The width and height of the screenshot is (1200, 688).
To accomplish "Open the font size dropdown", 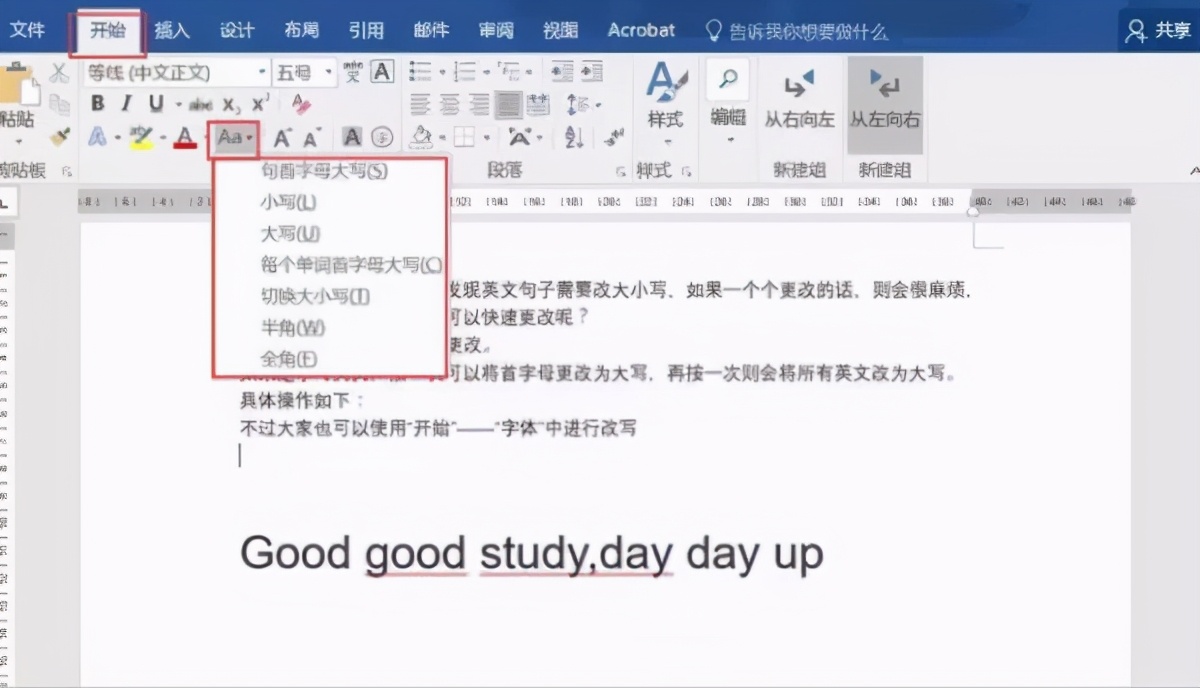I will point(328,72).
